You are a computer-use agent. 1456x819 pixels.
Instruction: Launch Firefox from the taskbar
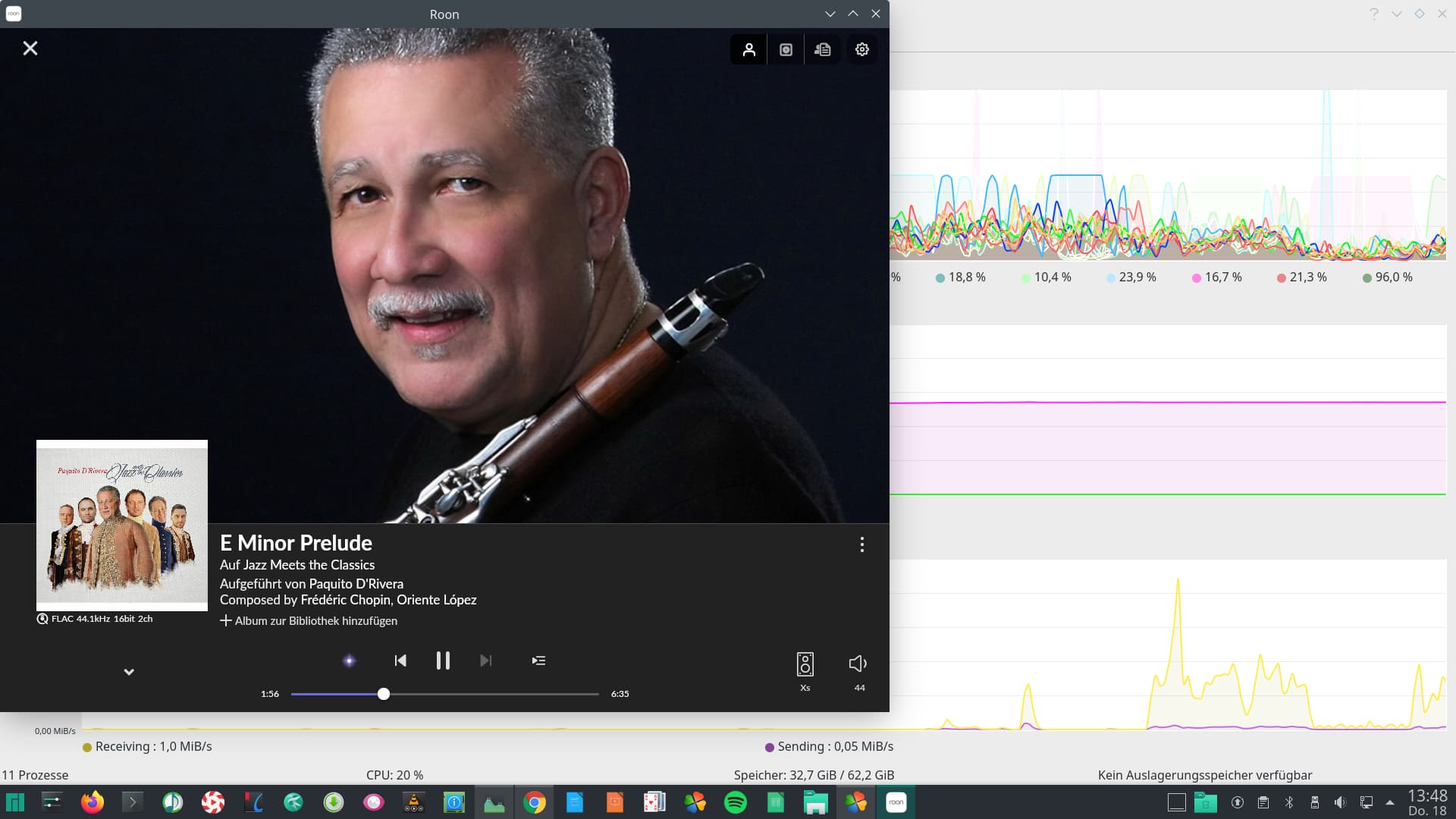click(93, 802)
